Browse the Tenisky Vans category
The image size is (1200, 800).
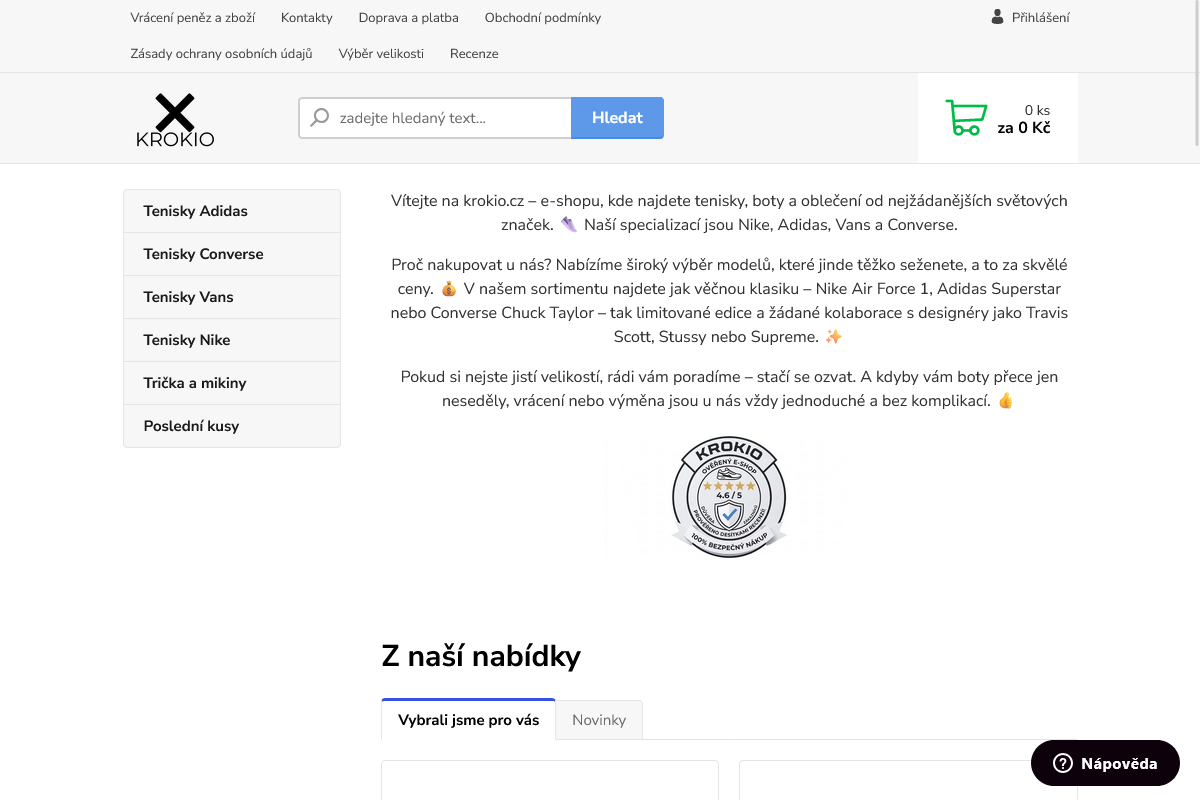pyautogui.click(x=188, y=297)
